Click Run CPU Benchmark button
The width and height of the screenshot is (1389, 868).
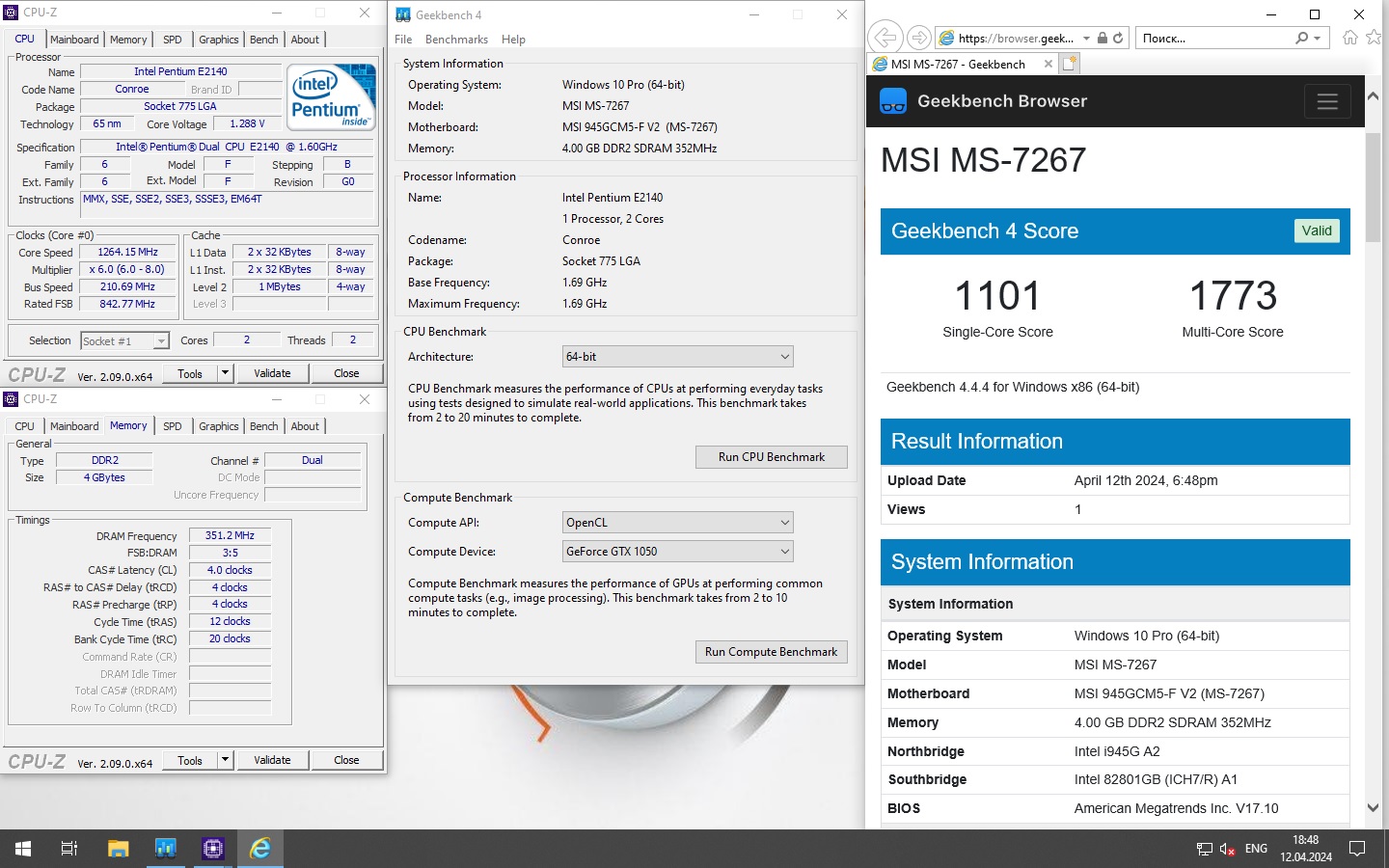click(772, 457)
